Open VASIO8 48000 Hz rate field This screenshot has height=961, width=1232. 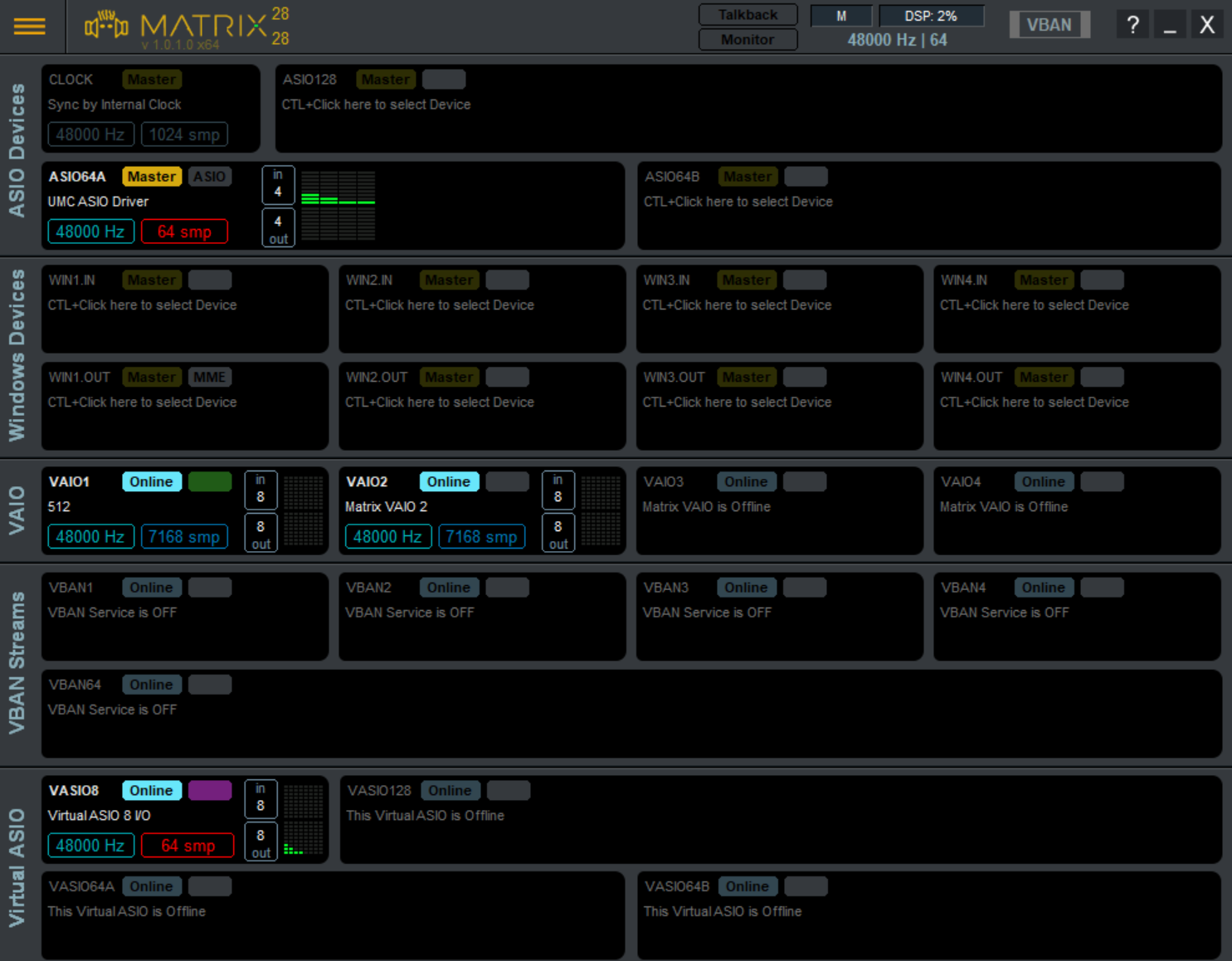tap(90, 846)
